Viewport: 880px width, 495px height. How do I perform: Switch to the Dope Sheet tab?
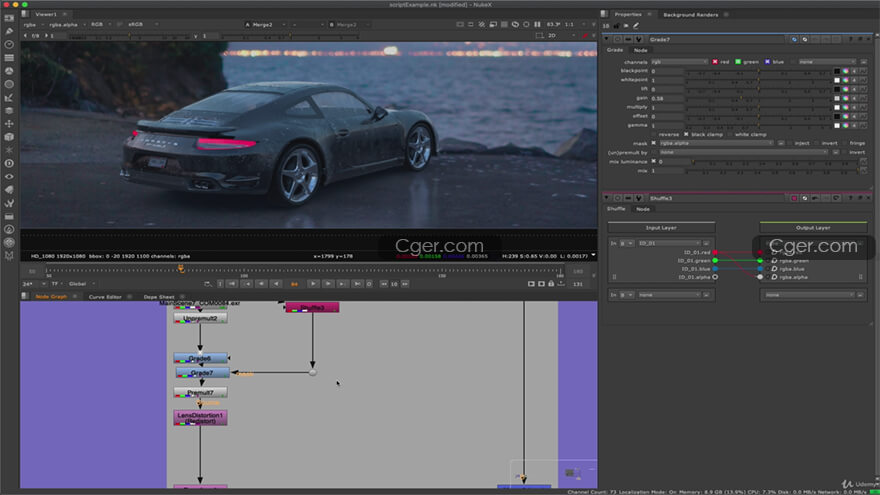coord(159,297)
